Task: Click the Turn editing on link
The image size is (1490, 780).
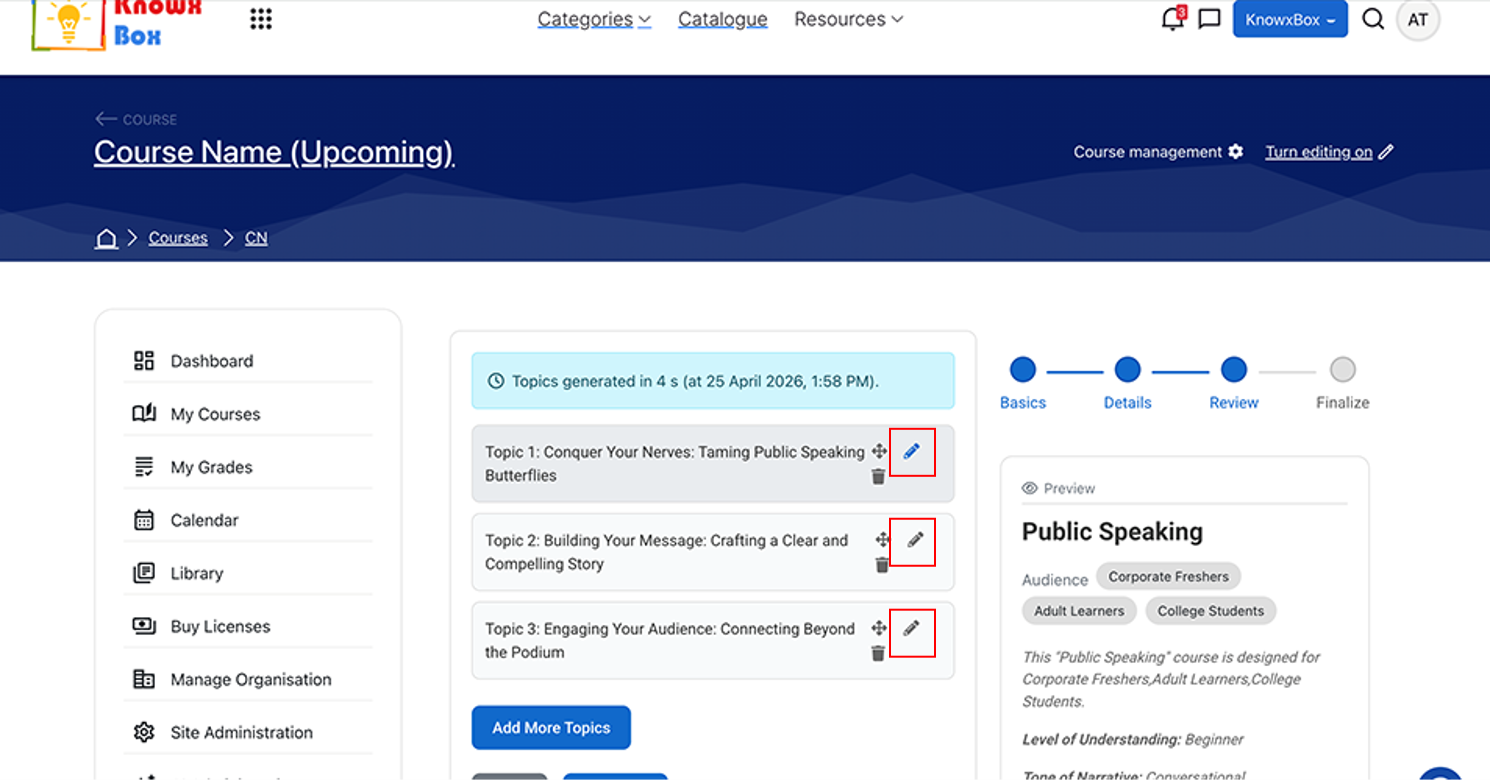Action: click(x=1318, y=152)
